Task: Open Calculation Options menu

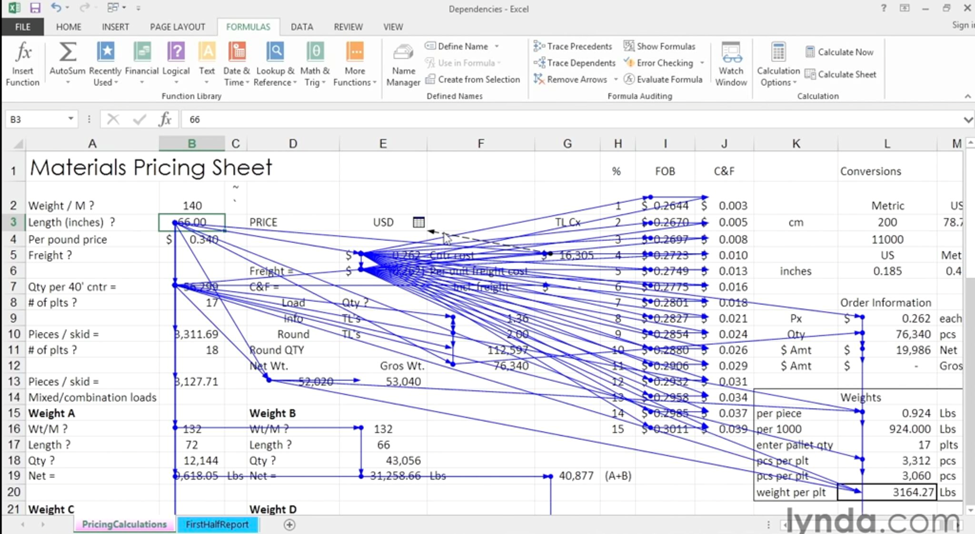Action: click(778, 64)
